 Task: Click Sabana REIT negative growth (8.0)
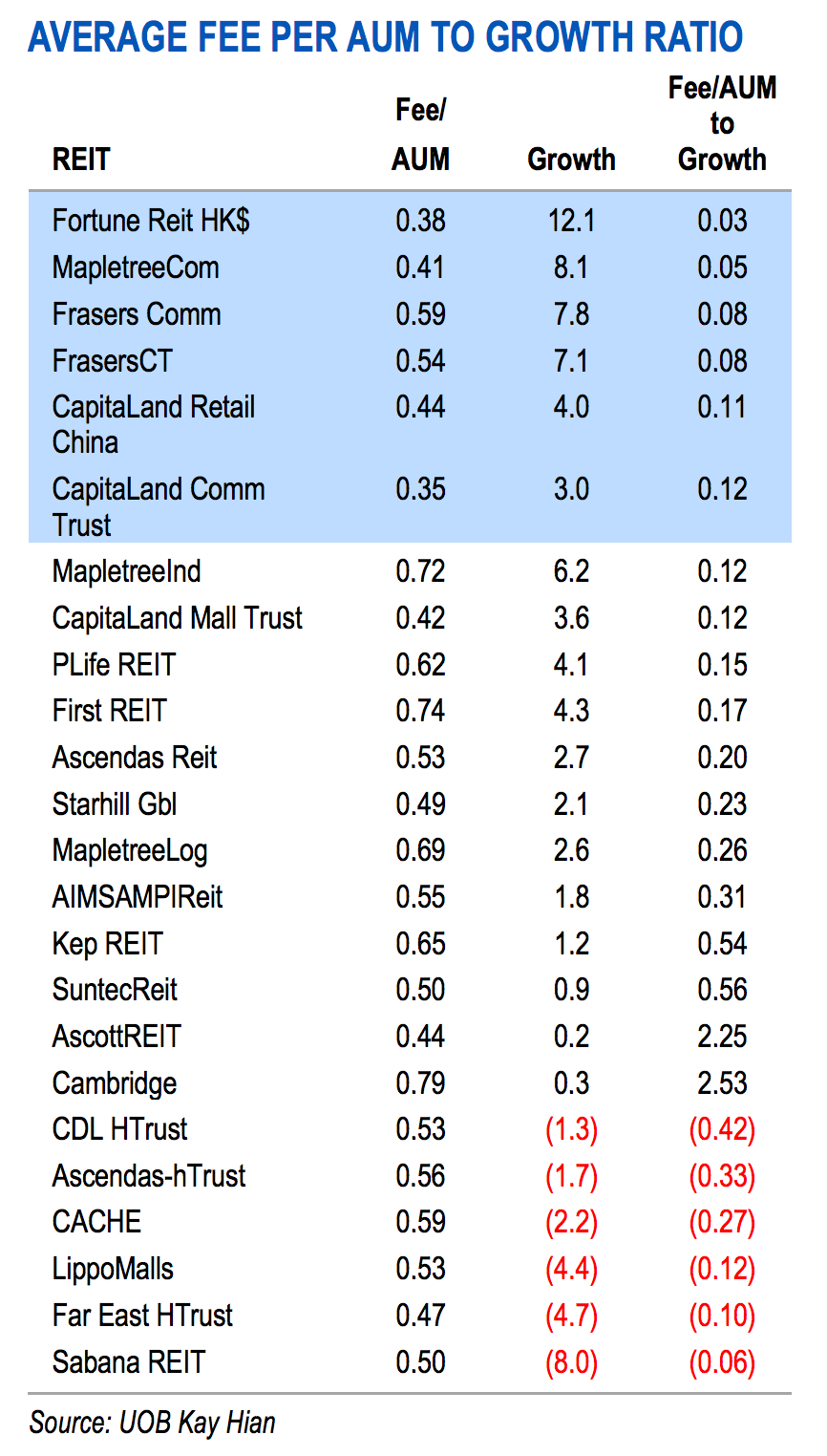click(x=571, y=1362)
